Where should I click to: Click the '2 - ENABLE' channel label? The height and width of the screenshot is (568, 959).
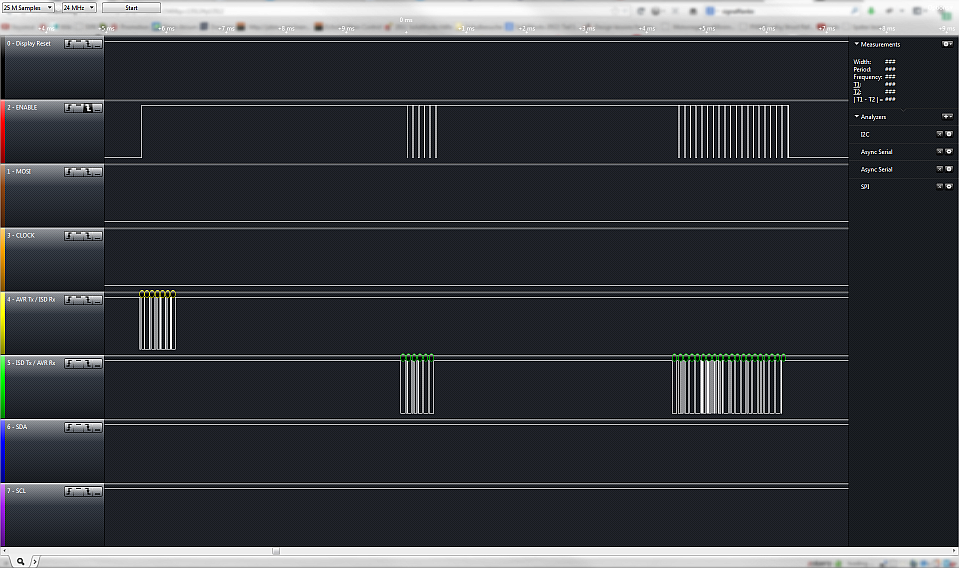tap(22, 108)
